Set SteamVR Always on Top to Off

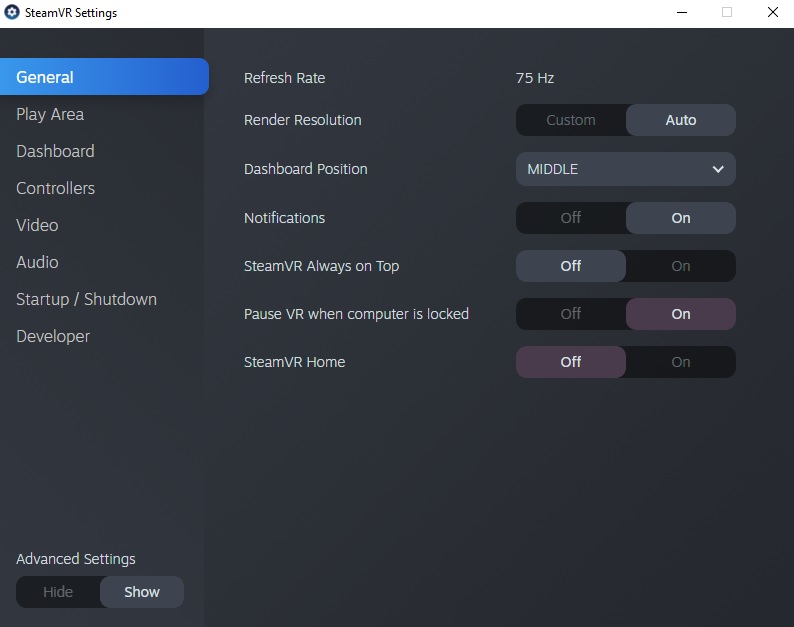pyautogui.click(x=571, y=266)
